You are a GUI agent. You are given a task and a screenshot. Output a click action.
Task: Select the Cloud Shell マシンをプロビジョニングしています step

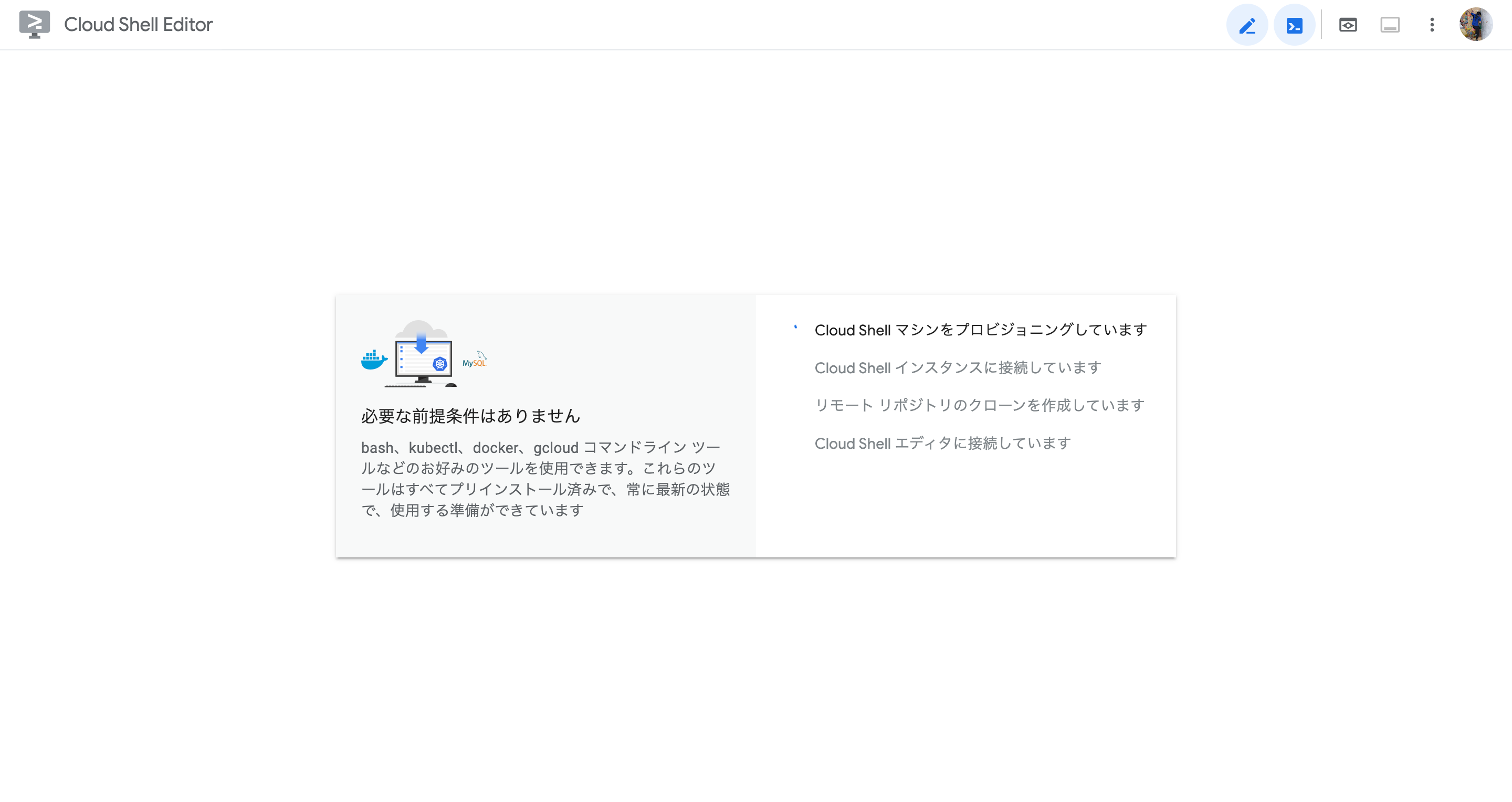981,330
